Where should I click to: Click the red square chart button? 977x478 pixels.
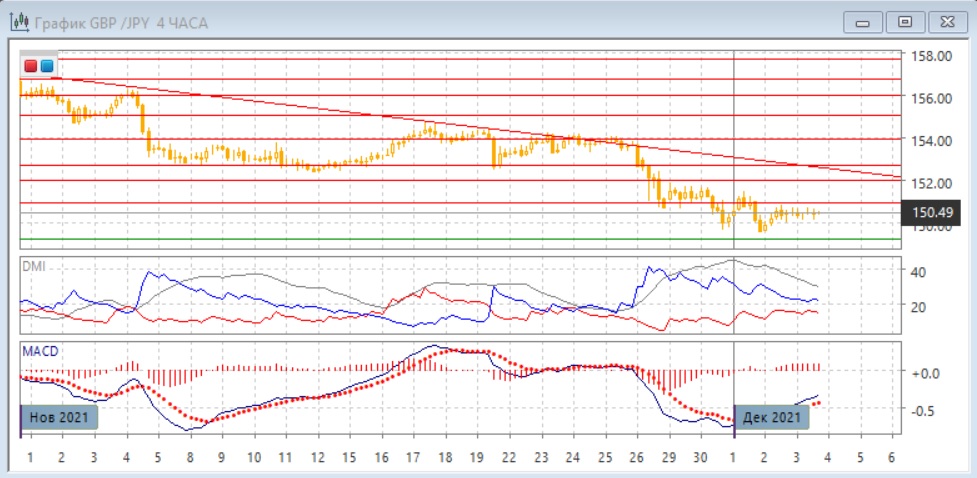30,66
